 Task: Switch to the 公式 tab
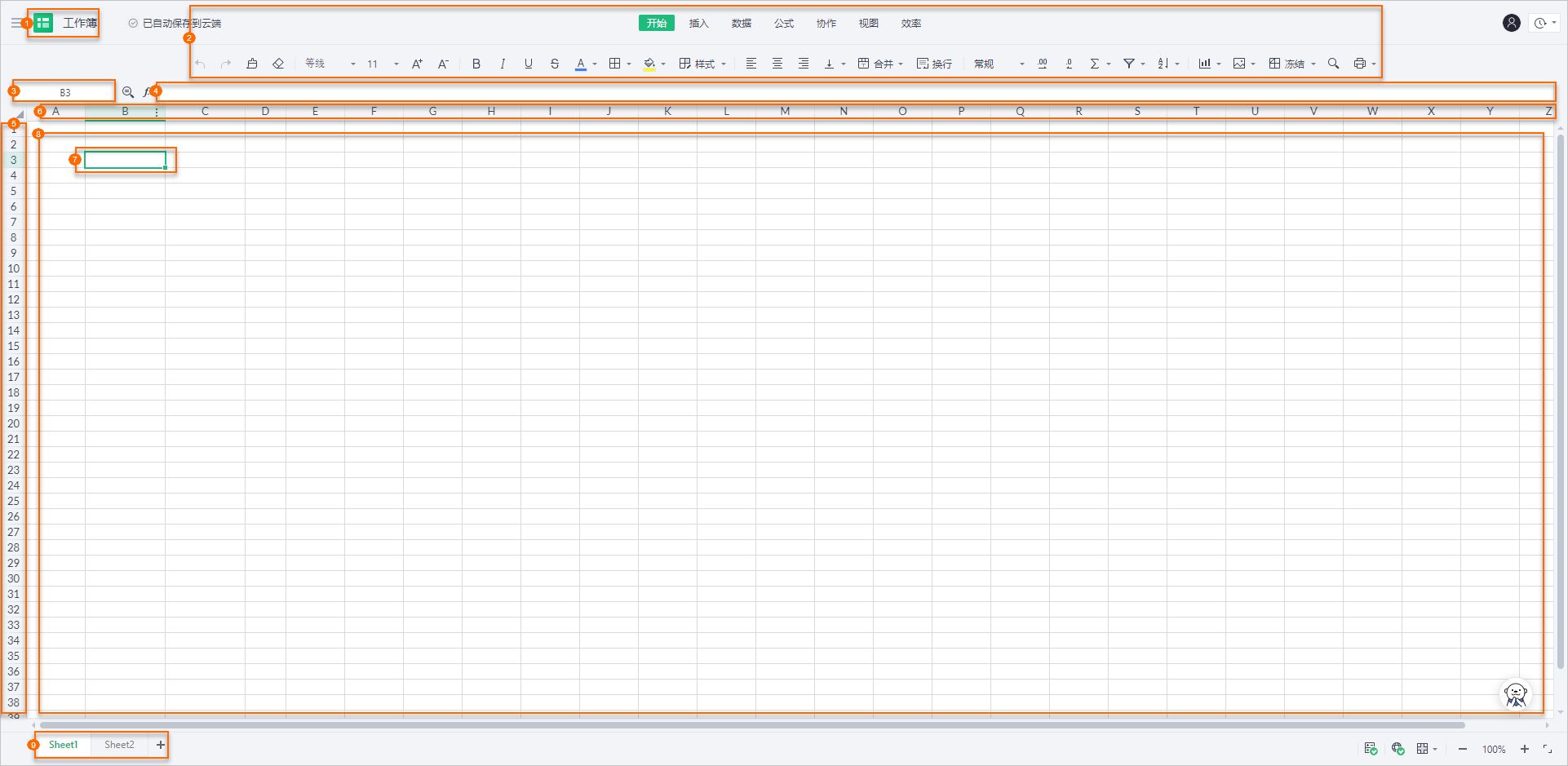[x=784, y=23]
